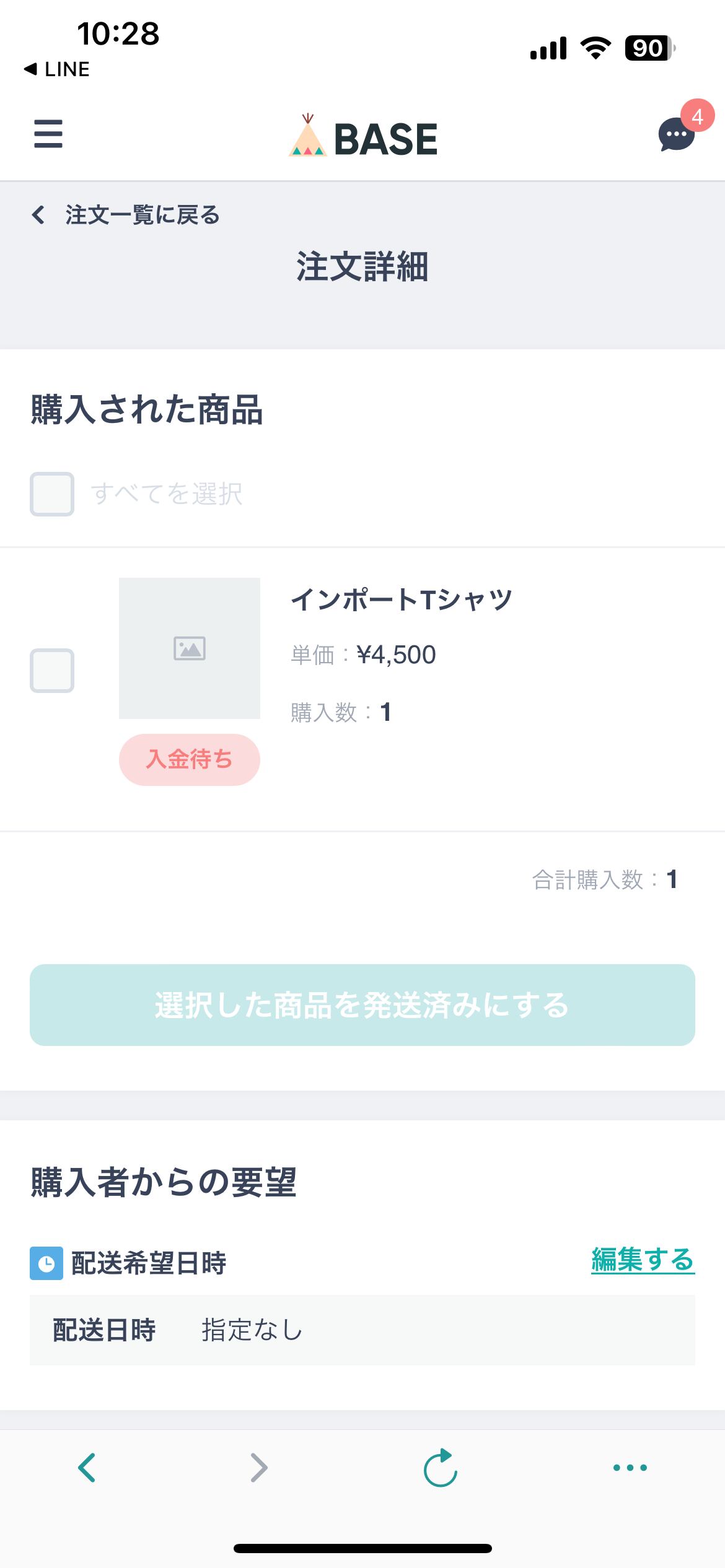
Task: Go forward with browser forward arrow
Action: (259, 1467)
